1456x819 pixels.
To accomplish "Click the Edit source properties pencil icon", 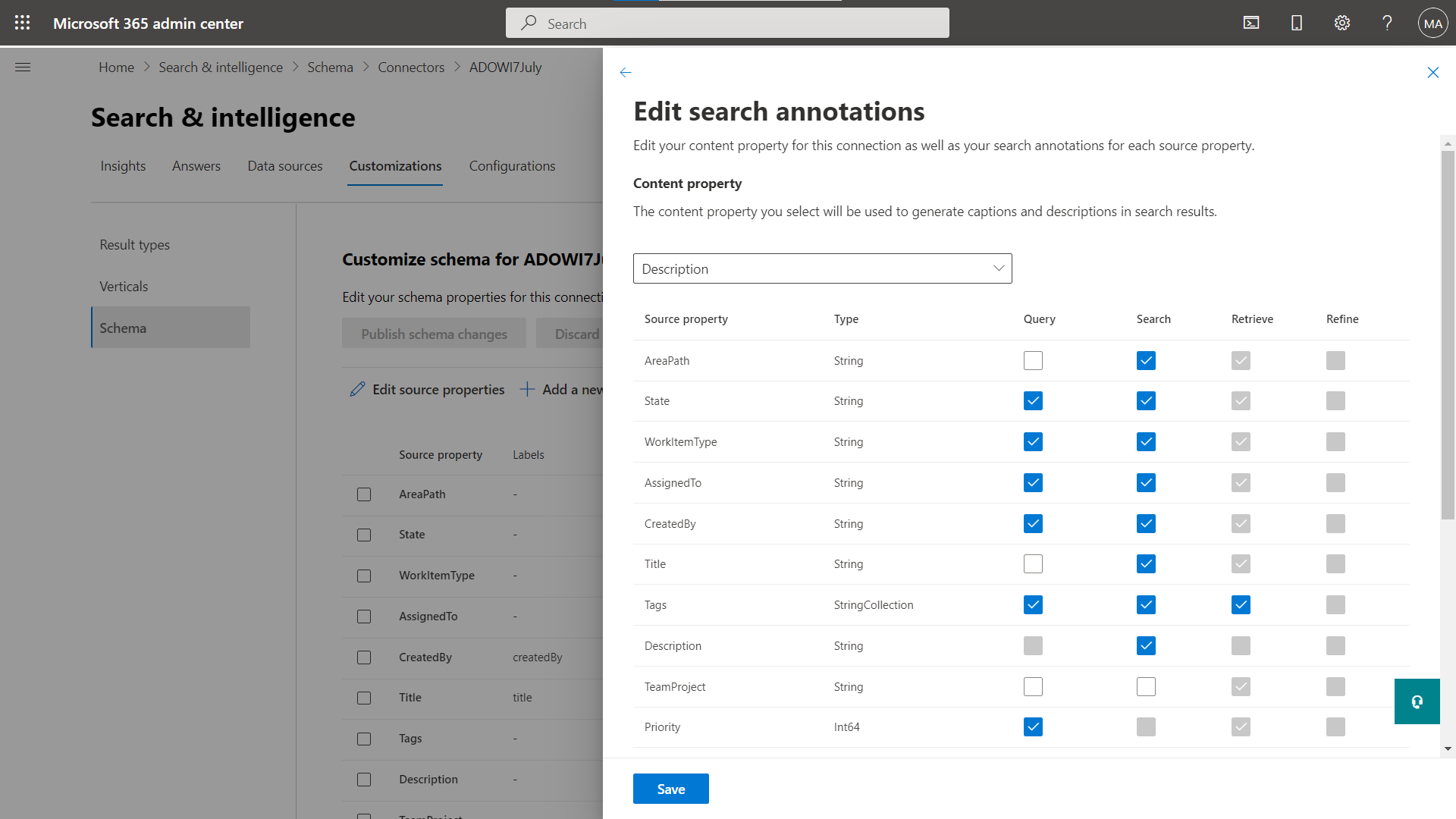I will coord(357,389).
